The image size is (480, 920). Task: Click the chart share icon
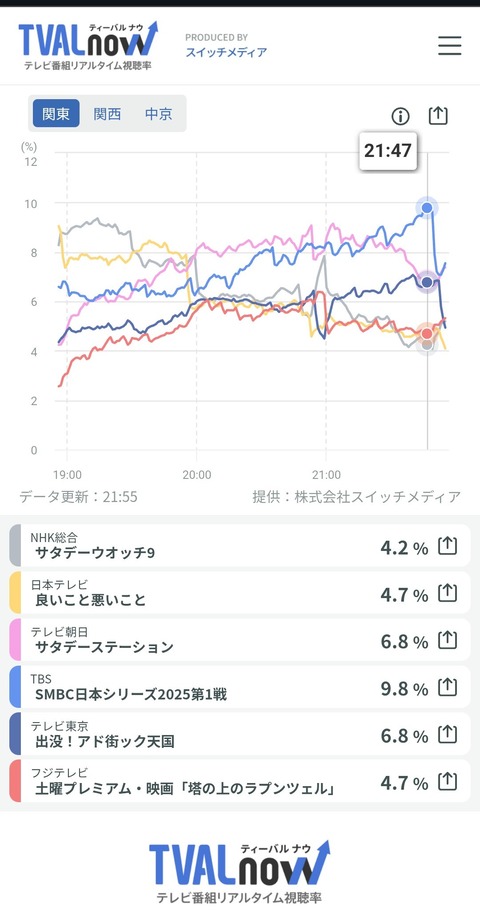click(x=438, y=116)
